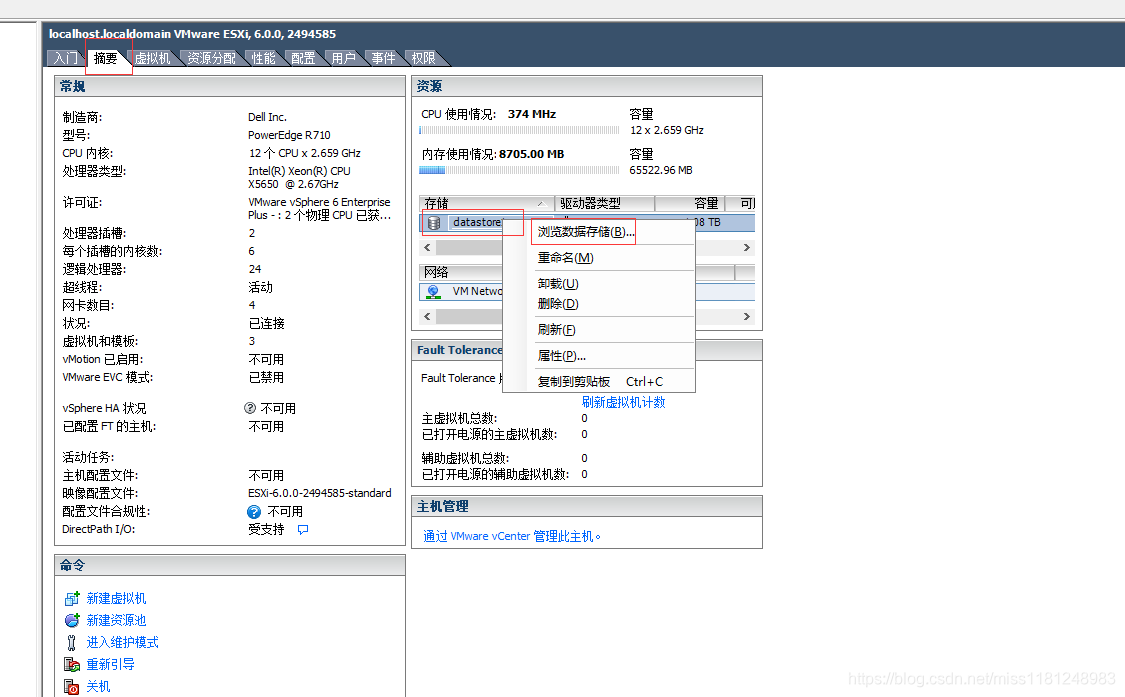Switch to the 用户 (Users) tab
This screenshot has height=697, width=1125.
[343, 58]
